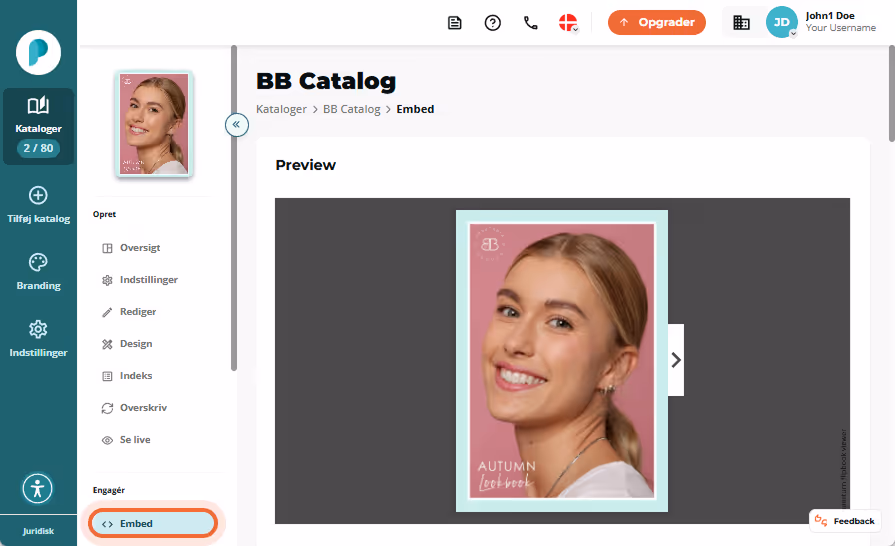Click the Embed breadcrumb item

[x=416, y=109]
